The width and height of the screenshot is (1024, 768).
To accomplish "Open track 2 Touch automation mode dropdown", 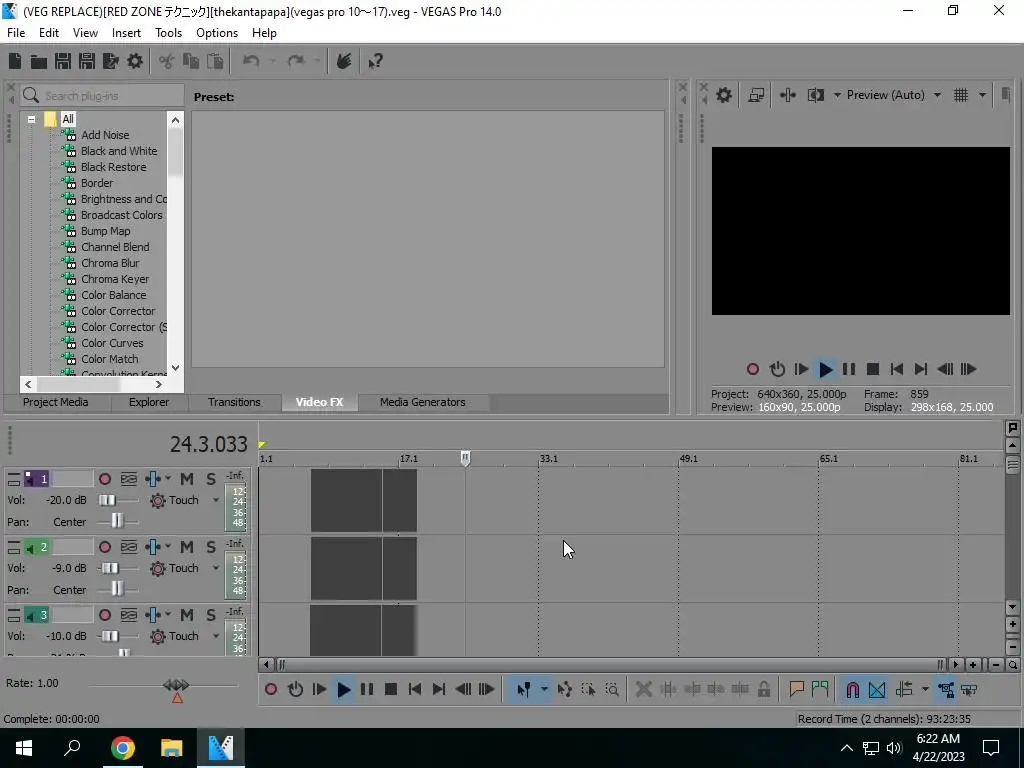I will point(216,568).
